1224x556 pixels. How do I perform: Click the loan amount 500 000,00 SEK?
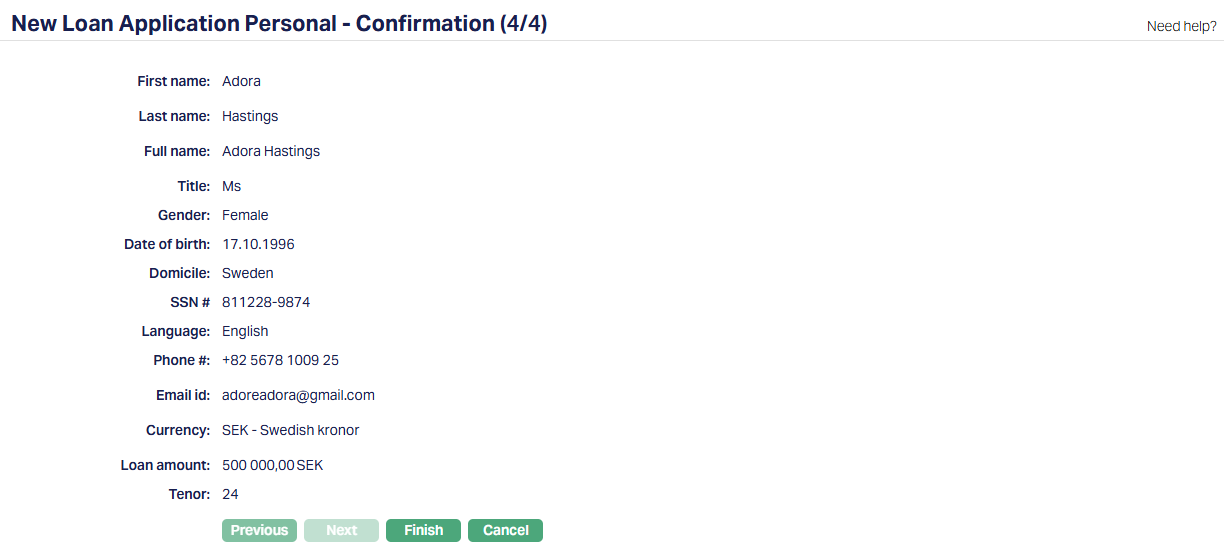coord(272,465)
